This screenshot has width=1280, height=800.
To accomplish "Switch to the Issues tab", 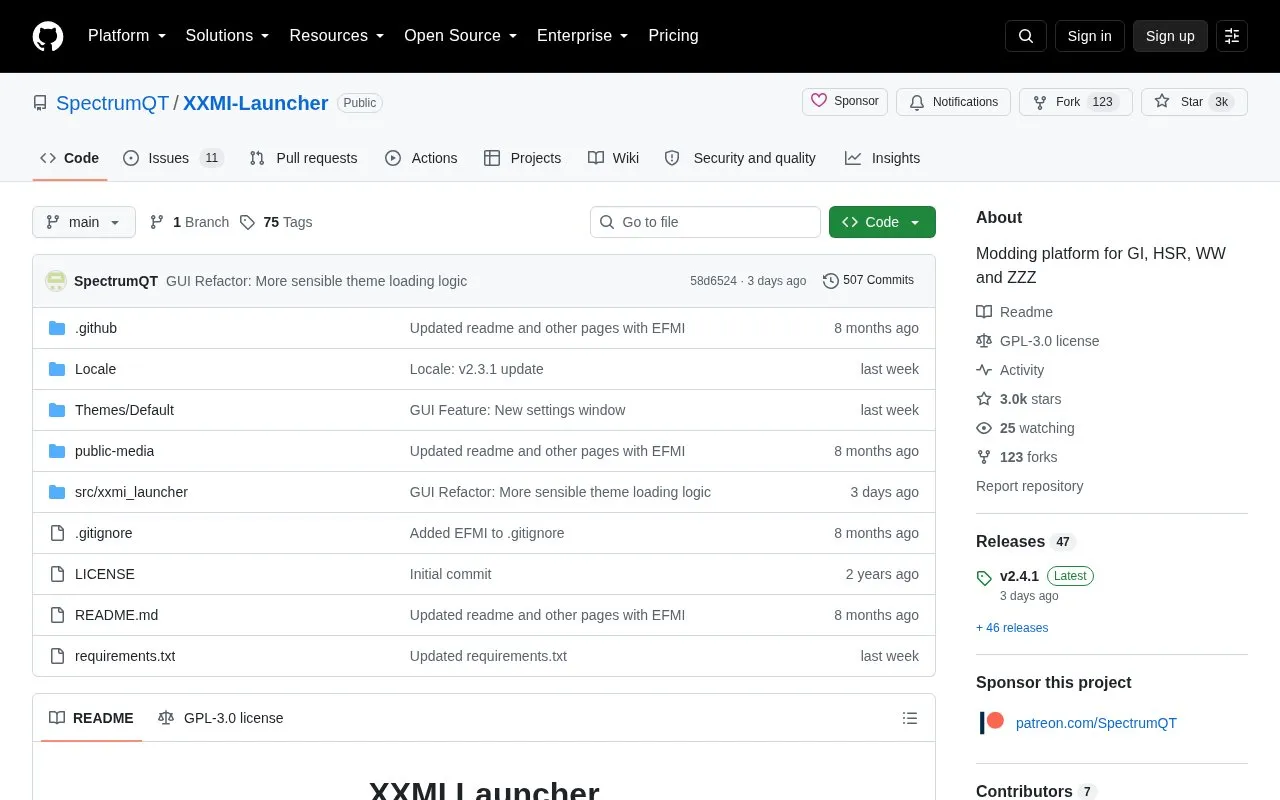I will pyautogui.click(x=173, y=158).
